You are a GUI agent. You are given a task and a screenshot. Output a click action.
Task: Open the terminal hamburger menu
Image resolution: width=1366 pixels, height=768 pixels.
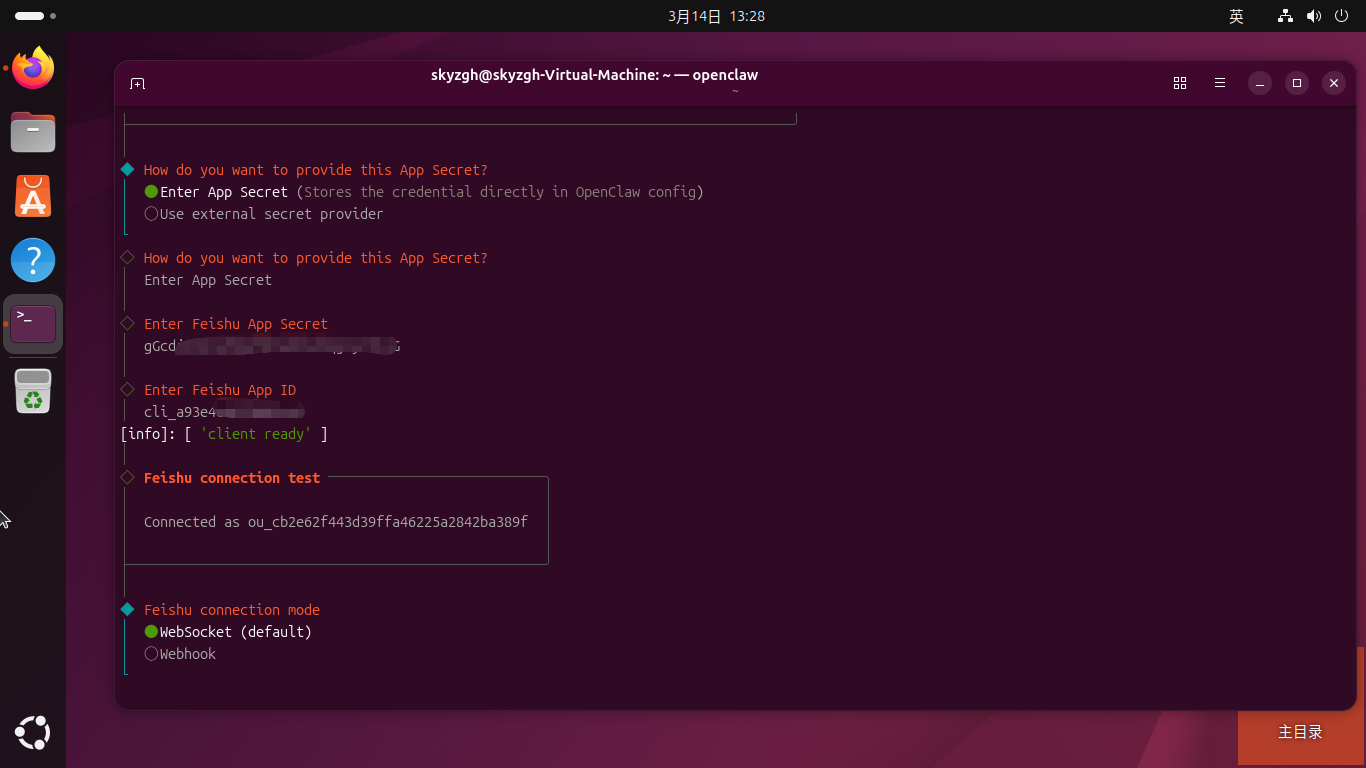click(x=1220, y=83)
